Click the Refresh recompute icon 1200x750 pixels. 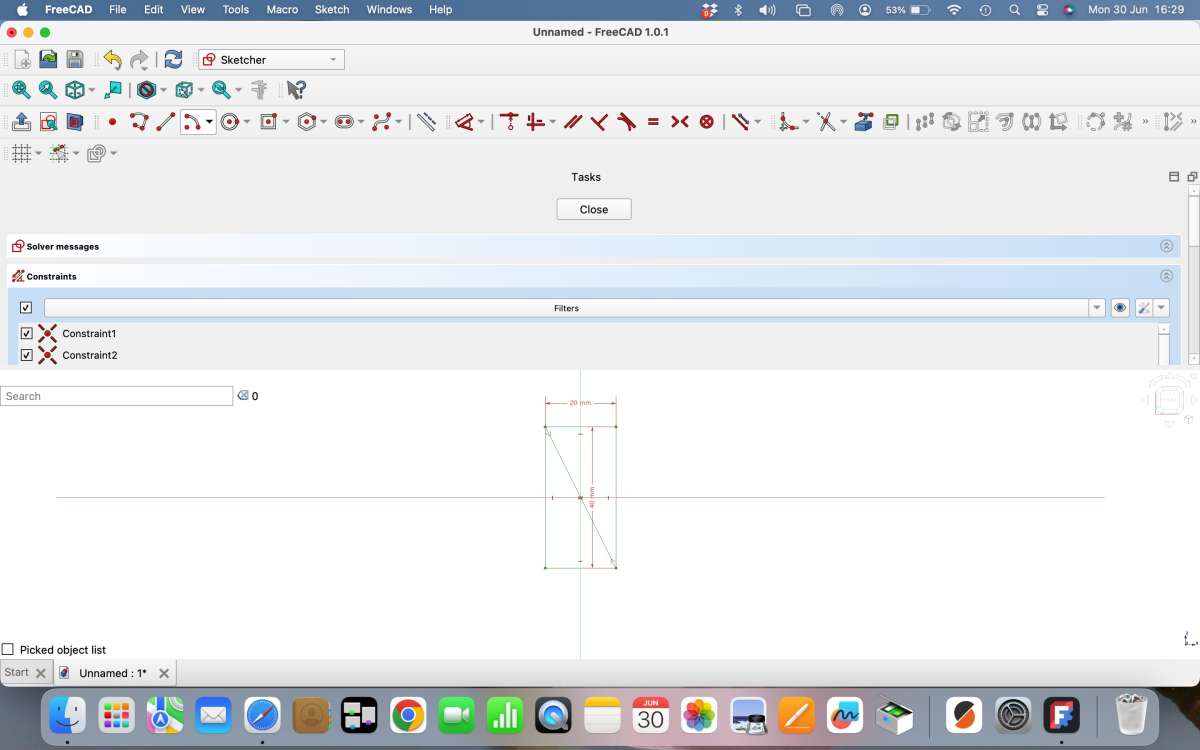[173, 60]
